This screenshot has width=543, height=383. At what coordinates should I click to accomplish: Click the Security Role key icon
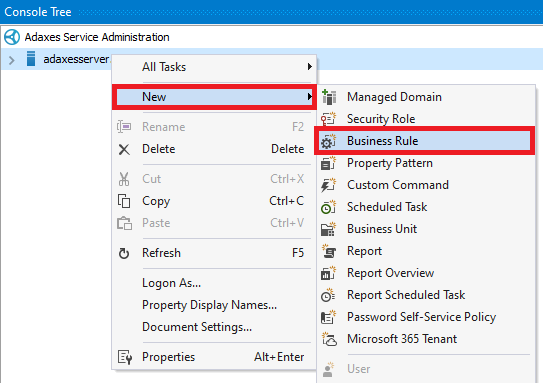(x=328, y=119)
